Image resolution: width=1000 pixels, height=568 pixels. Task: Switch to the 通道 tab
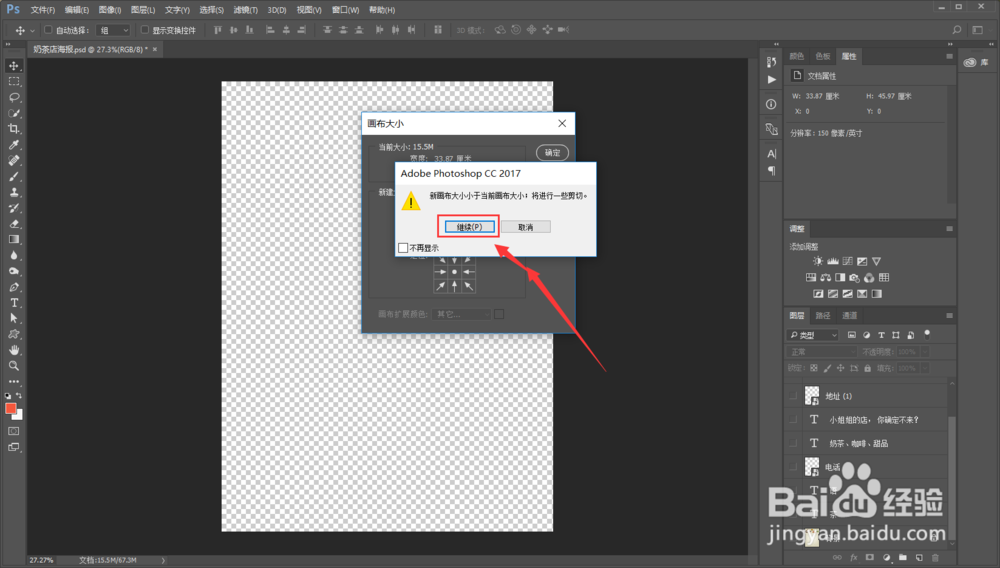849,316
